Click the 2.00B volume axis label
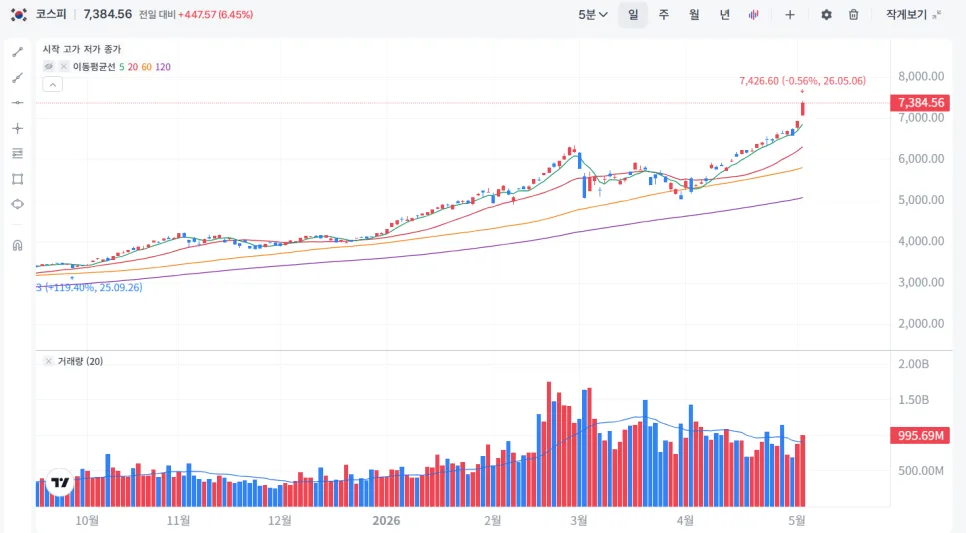966x533 pixels. coord(914,364)
